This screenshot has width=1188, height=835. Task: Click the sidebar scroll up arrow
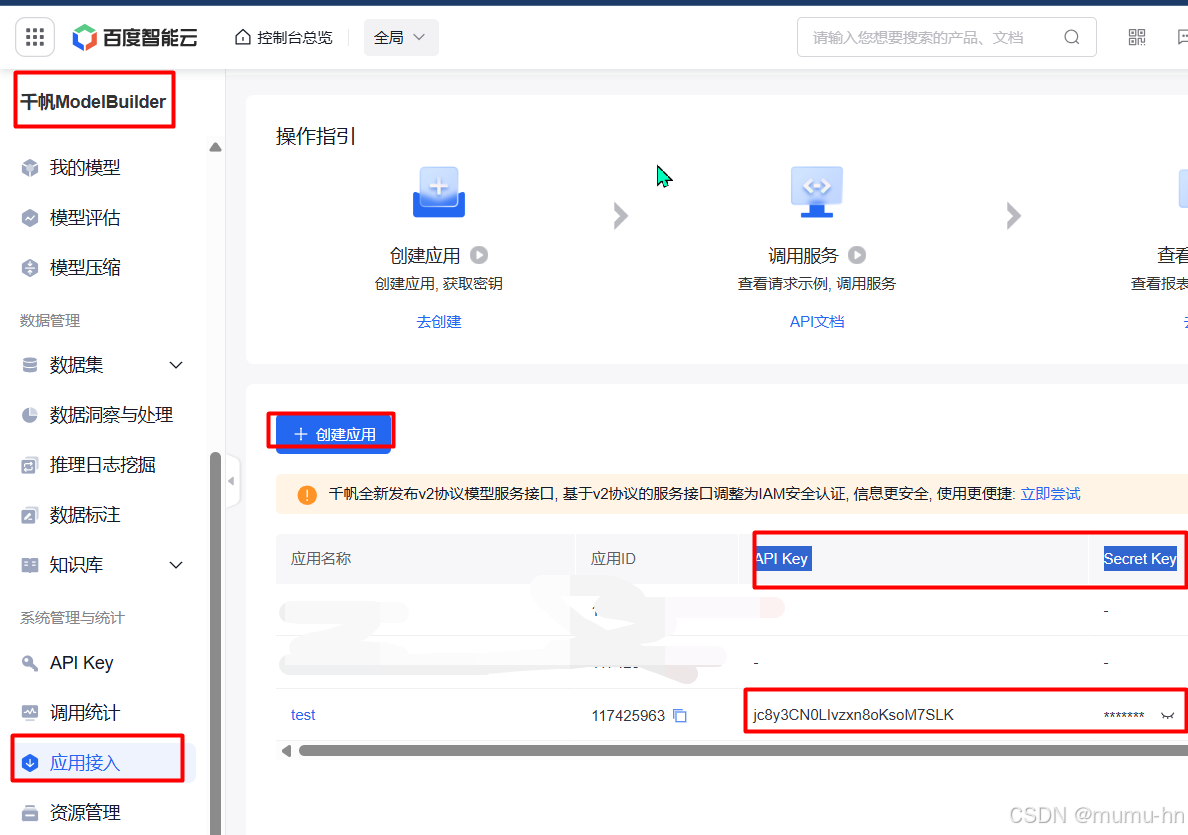tap(215, 147)
